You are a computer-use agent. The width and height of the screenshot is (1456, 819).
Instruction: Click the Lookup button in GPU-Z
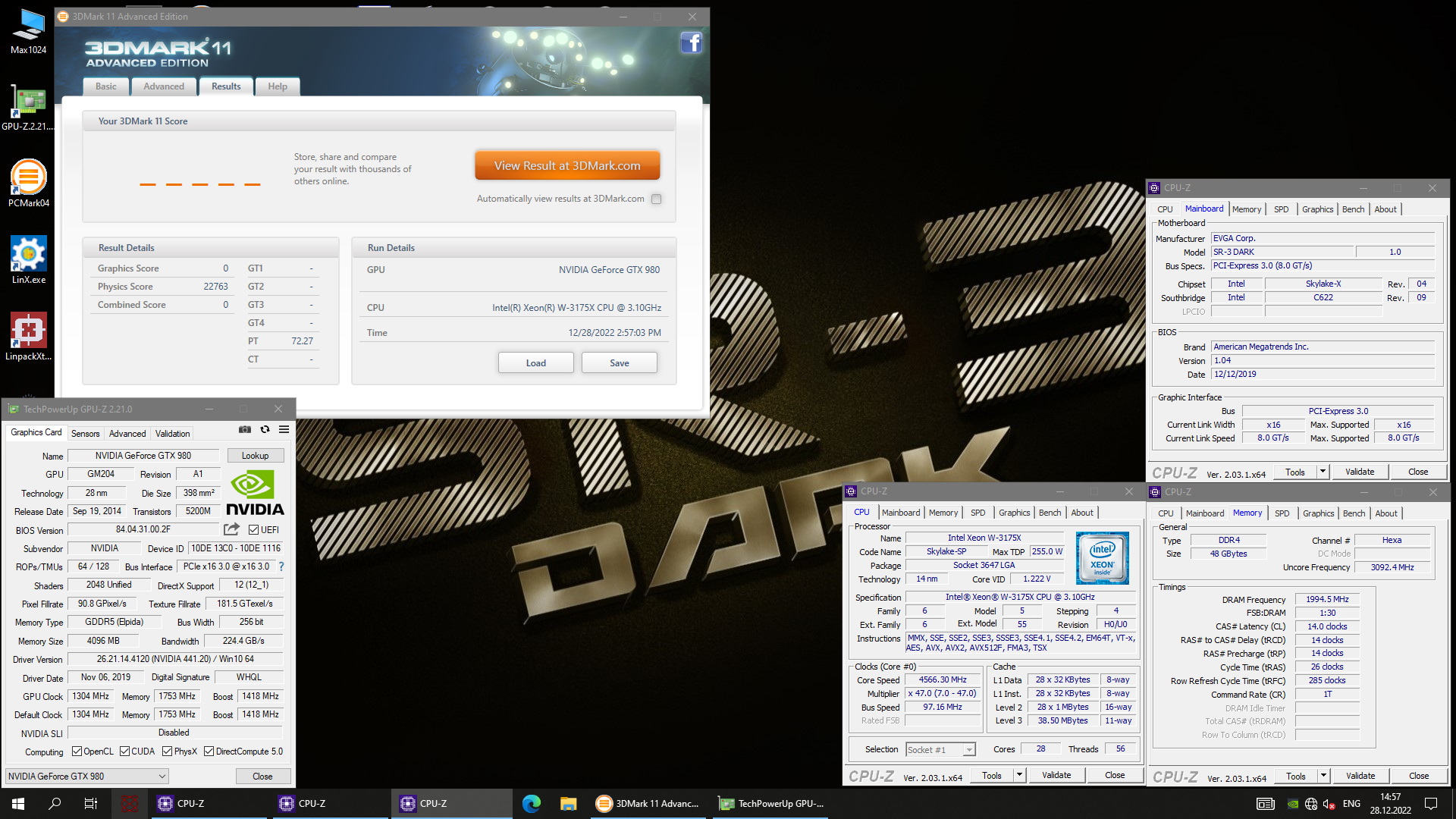[256, 456]
